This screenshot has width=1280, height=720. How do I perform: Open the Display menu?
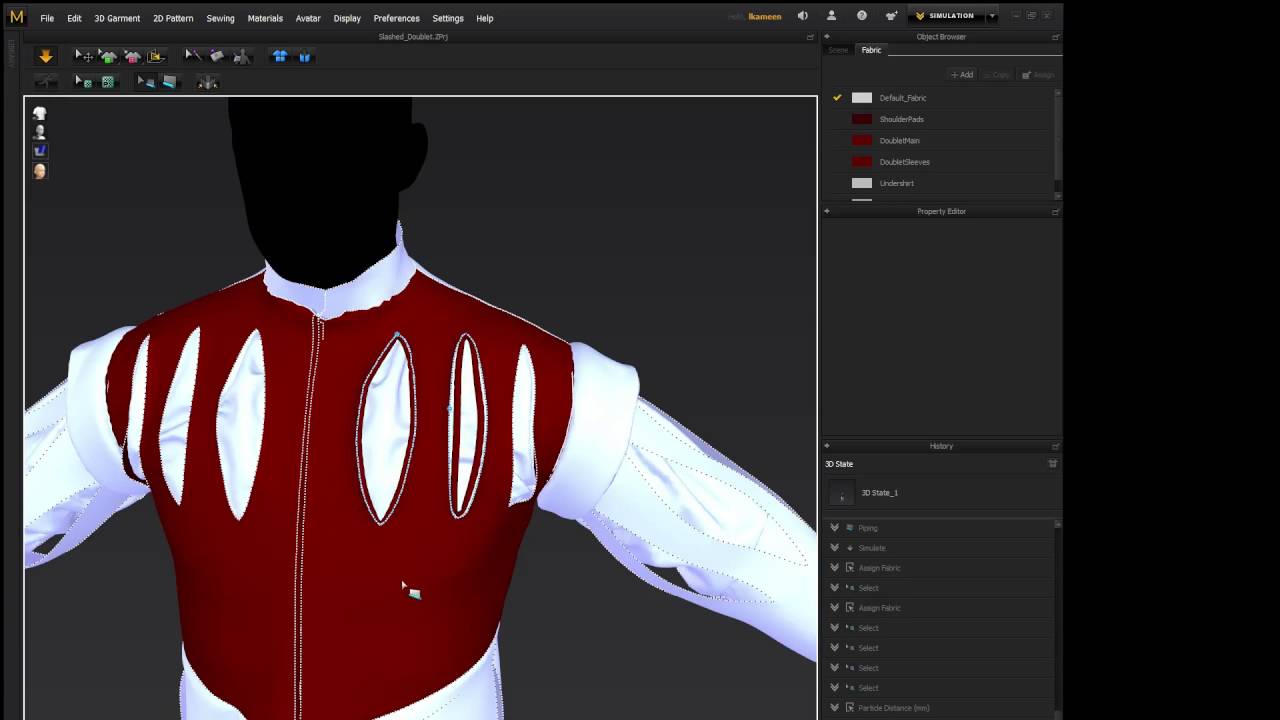(x=347, y=18)
